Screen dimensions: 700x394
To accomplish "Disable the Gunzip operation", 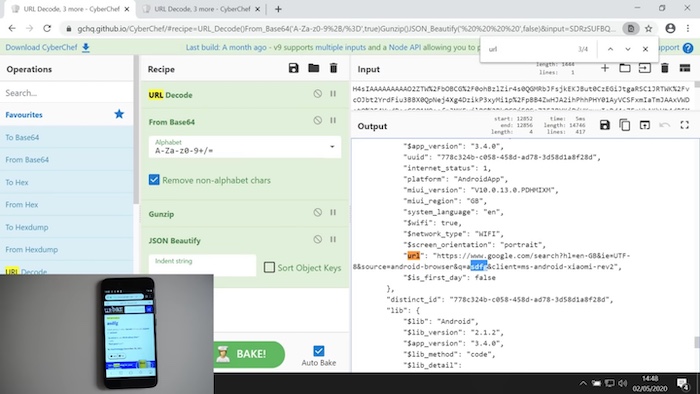I will [x=317, y=212].
